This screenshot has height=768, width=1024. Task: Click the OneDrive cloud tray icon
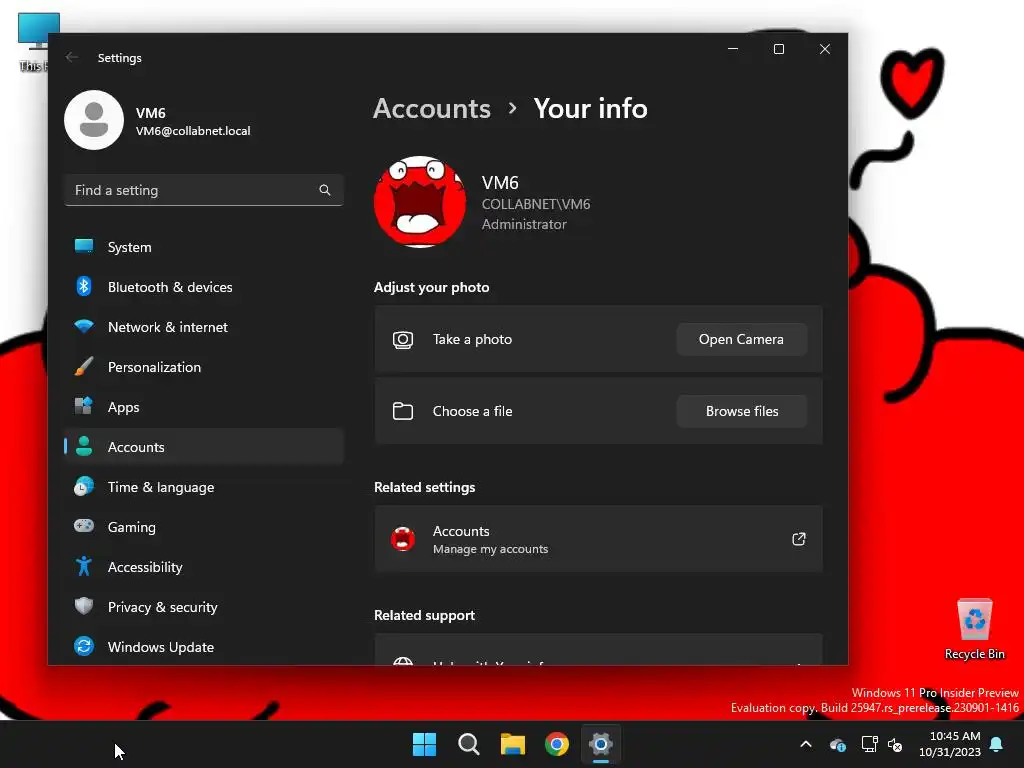[x=838, y=744]
